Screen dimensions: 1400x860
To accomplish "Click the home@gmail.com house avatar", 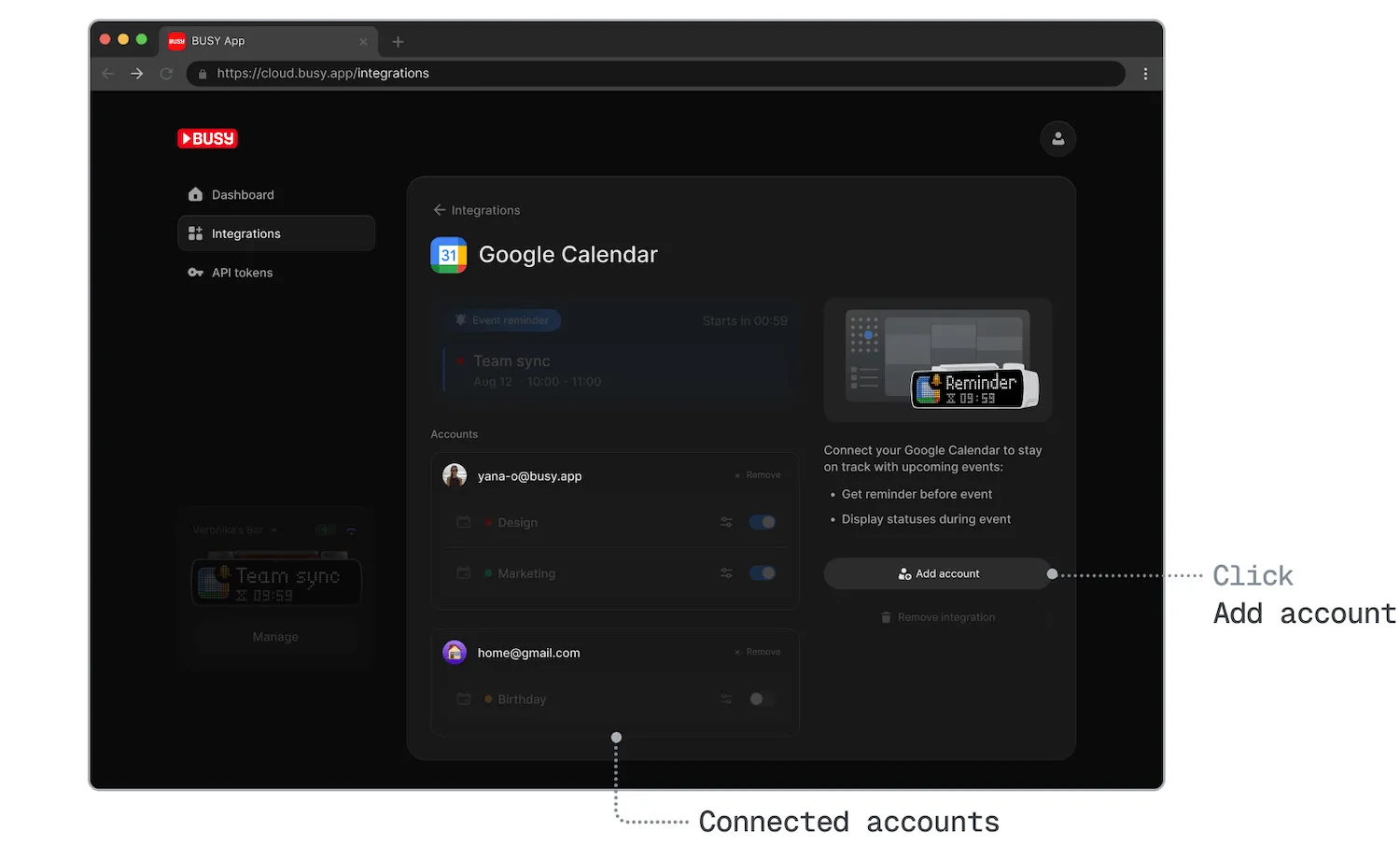I will (x=455, y=652).
